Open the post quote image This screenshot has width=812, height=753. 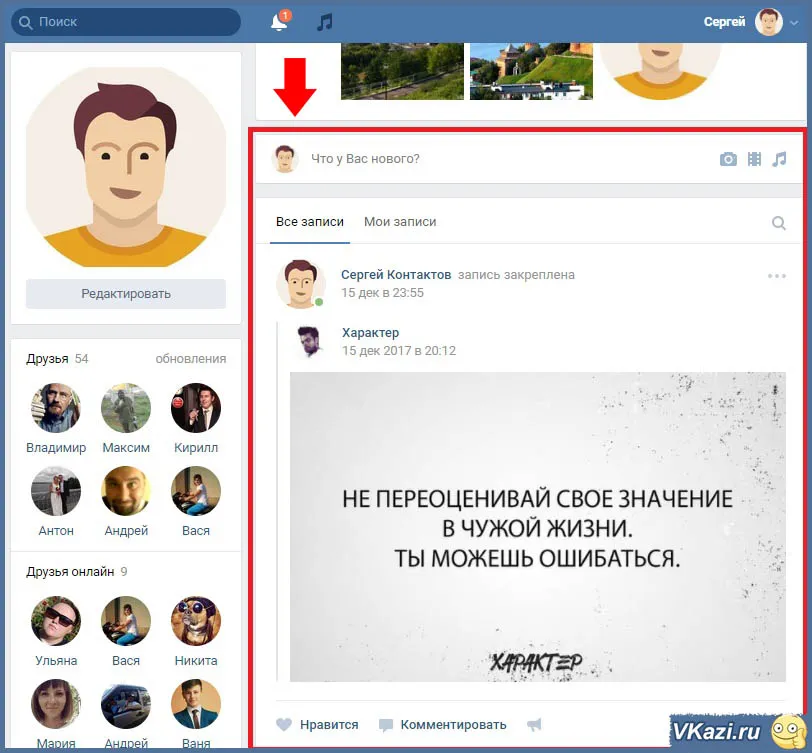(x=538, y=527)
